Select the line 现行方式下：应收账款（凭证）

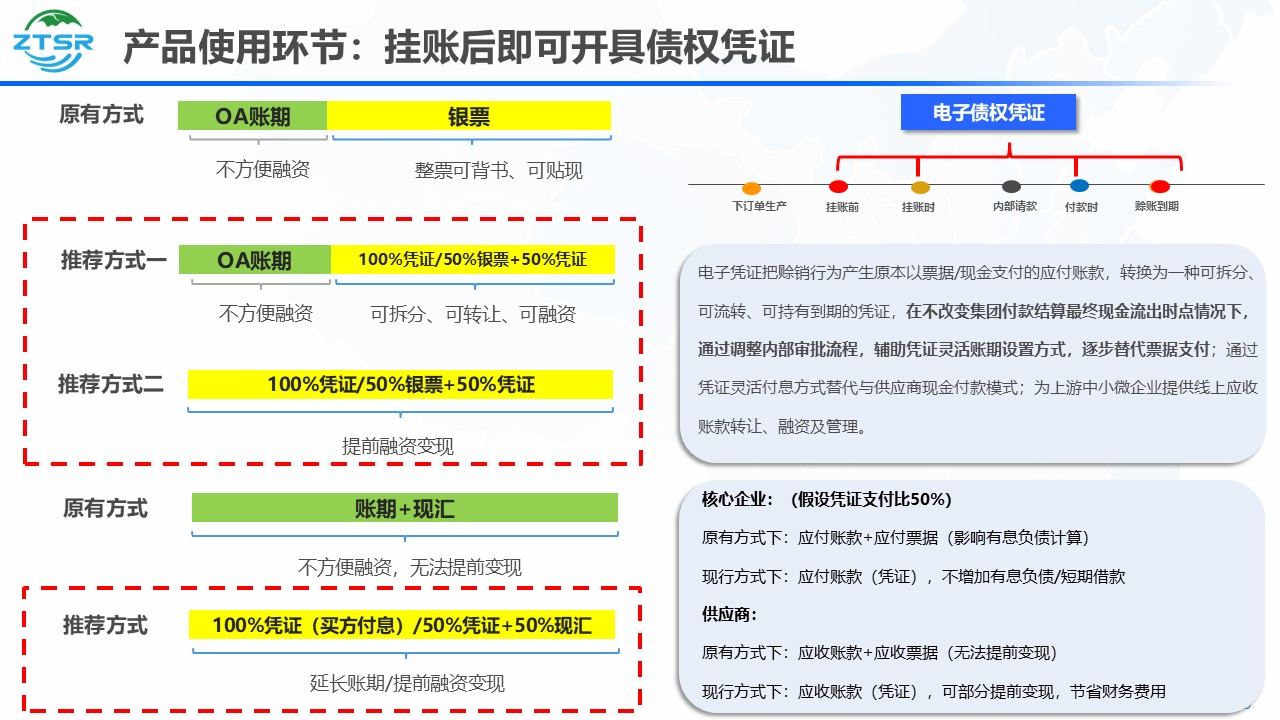[933, 692]
